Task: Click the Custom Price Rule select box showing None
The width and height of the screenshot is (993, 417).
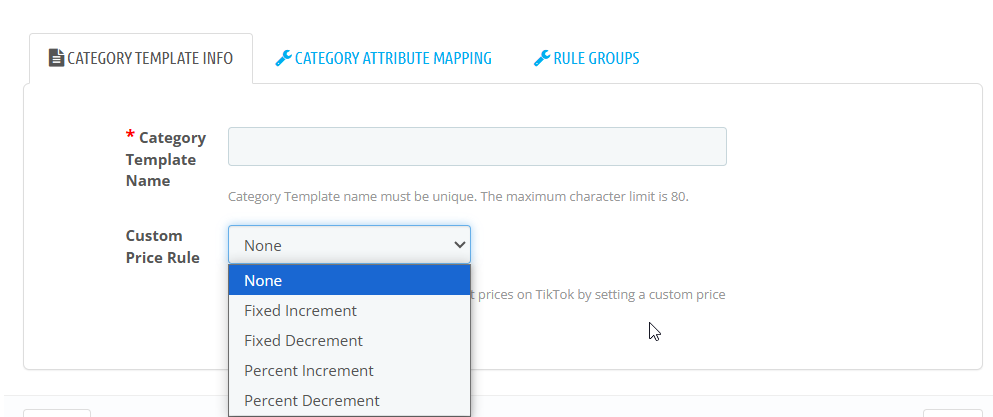Action: 349,245
